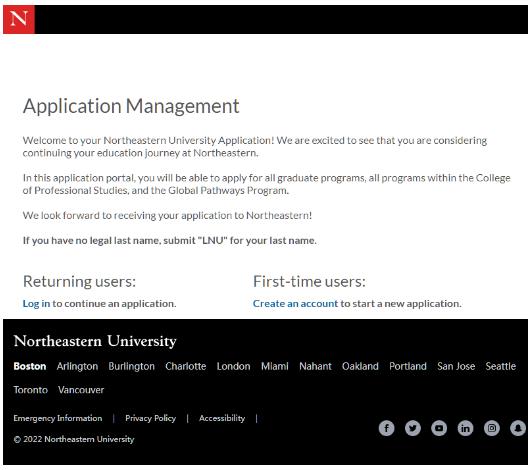Open the YouTube social icon
The image size is (532, 470).
coord(439,428)
